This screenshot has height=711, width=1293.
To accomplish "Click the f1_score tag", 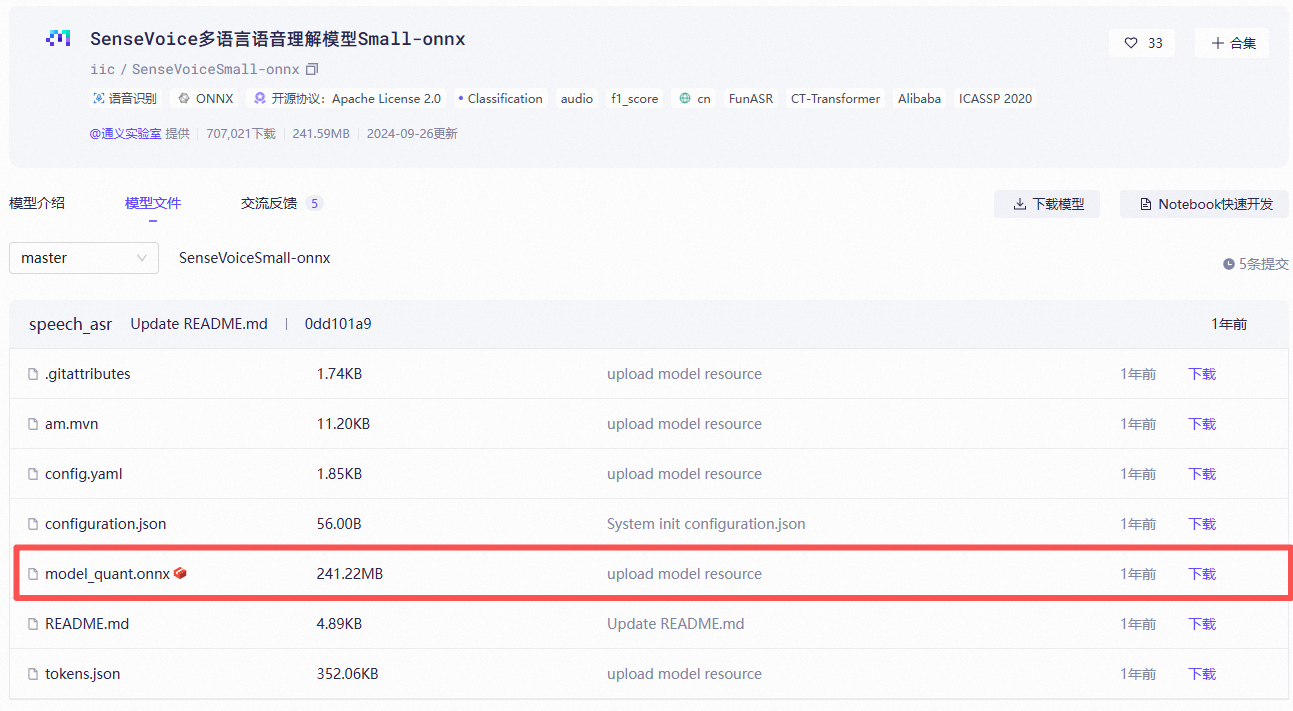I will click(635, 98).
